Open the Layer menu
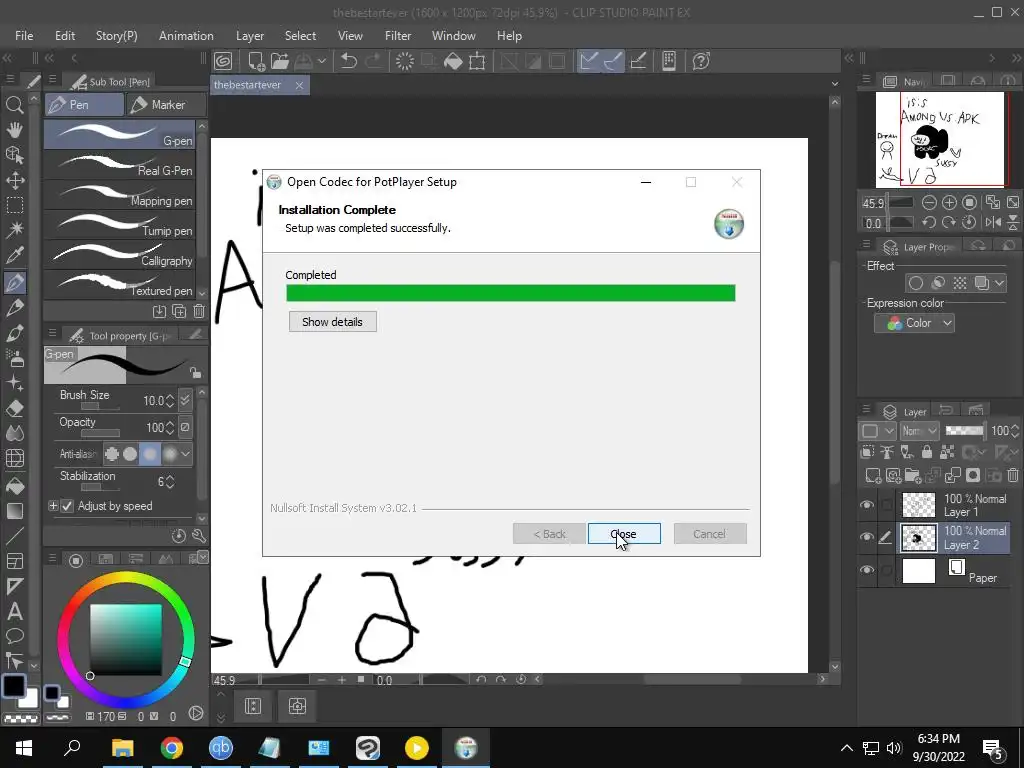 coord(249,36)
